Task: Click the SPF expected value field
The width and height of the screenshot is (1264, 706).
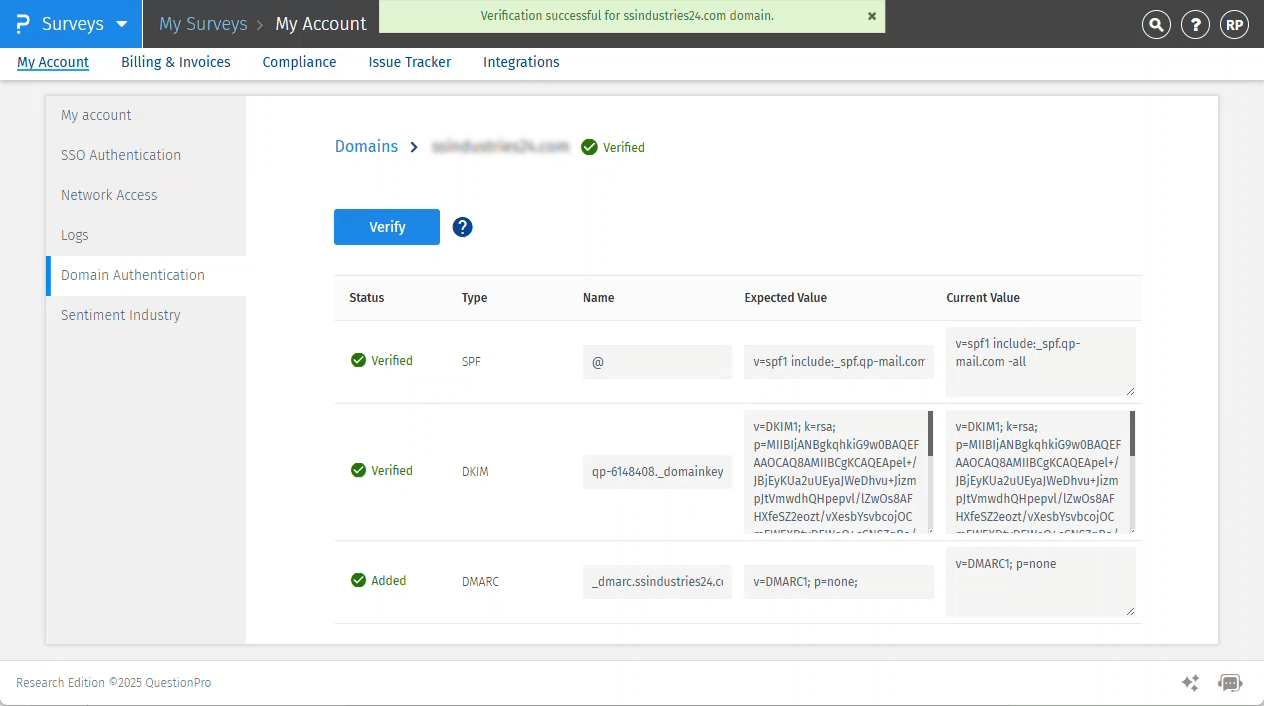Action: (839, 362)
